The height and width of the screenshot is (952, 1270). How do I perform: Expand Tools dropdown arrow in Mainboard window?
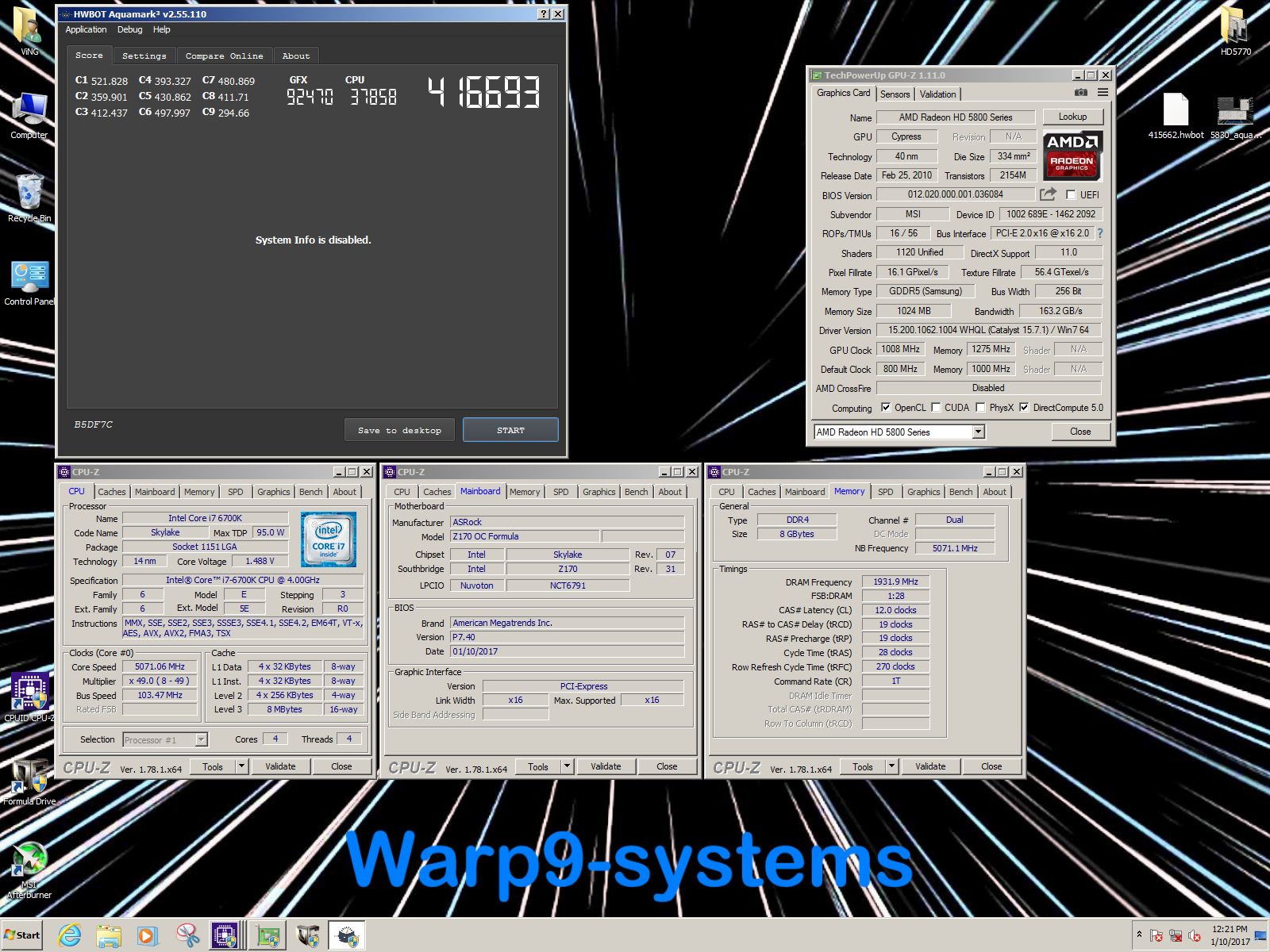point(568,766)
